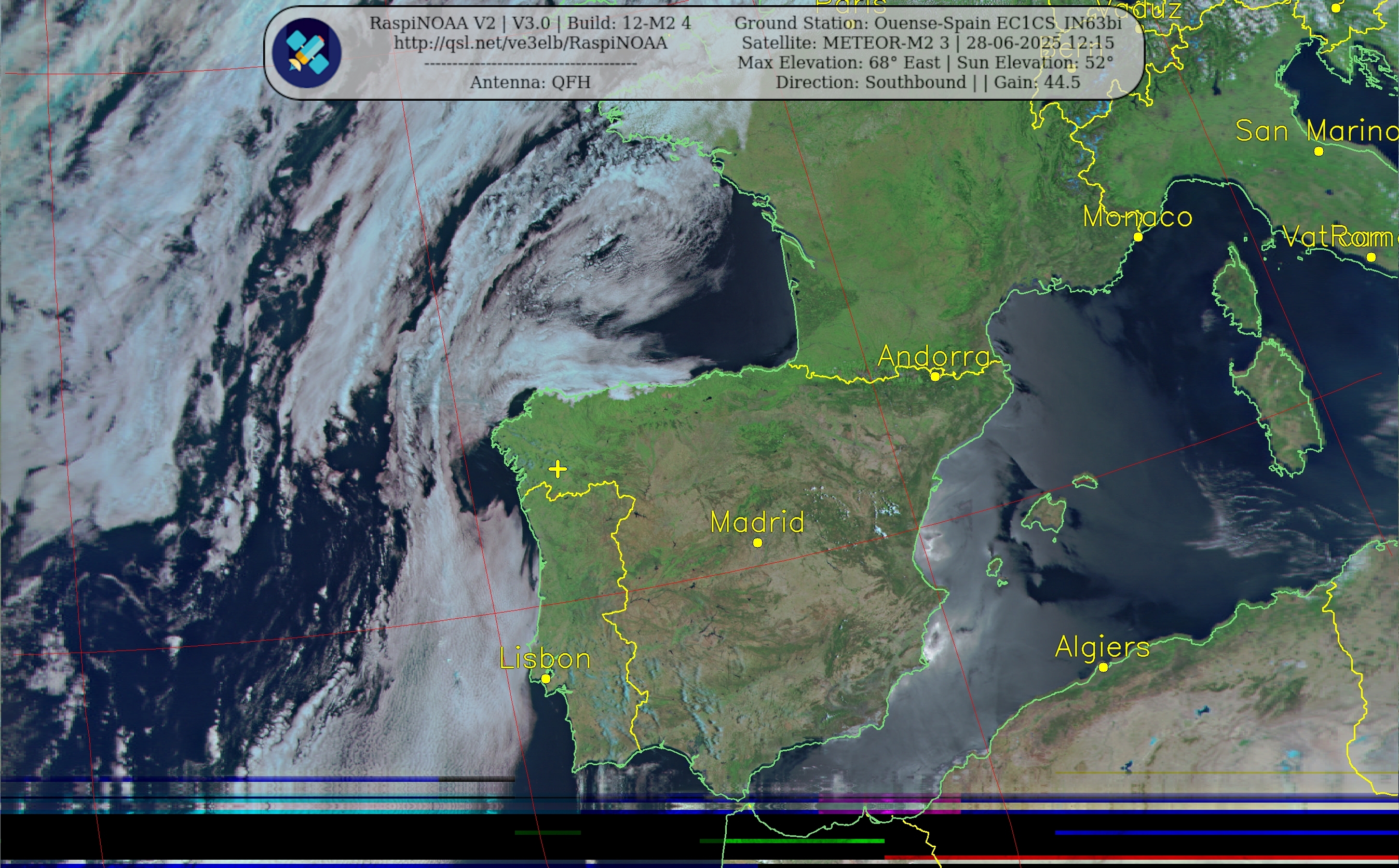This screenshot has width=1399, height=868.
Task: Click the Madrid yellow dot marker
Action: [757, 542]
